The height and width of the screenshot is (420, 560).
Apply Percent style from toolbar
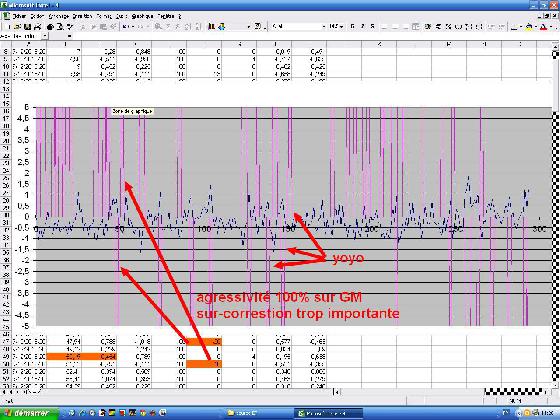448,26
